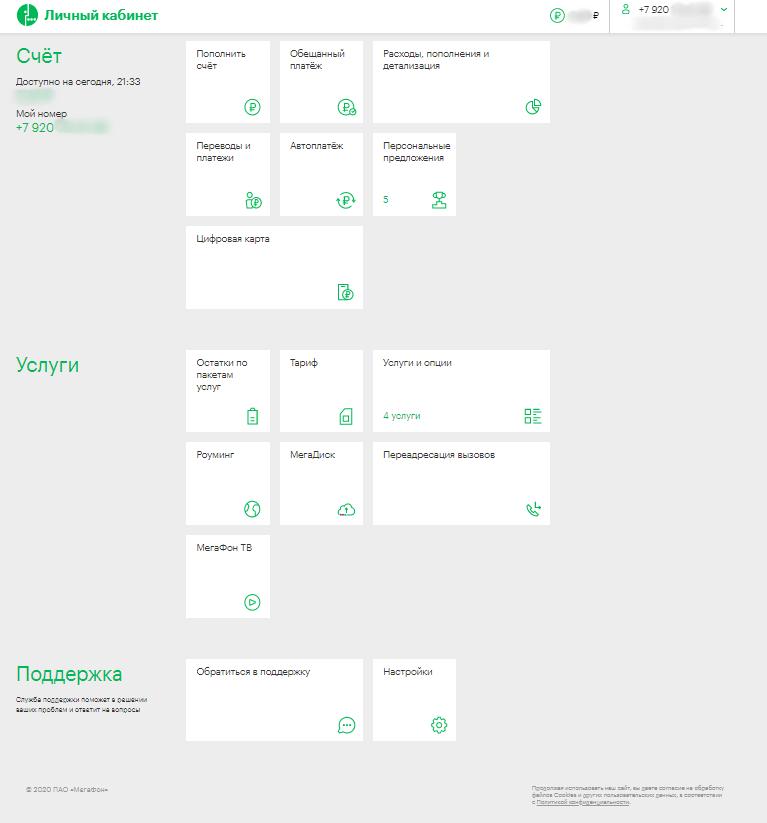Click the cloud upload icon on МегаДиск
This screenshot has height=823, width=767.
346,509
